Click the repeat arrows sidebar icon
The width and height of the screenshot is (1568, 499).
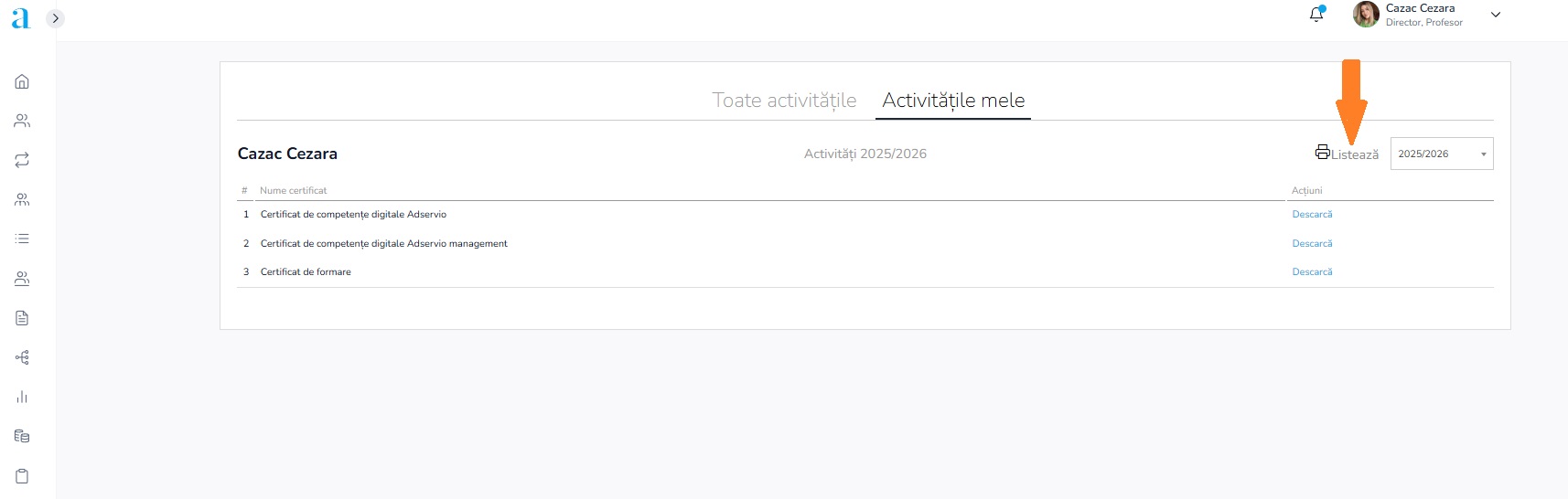point(22,160)
